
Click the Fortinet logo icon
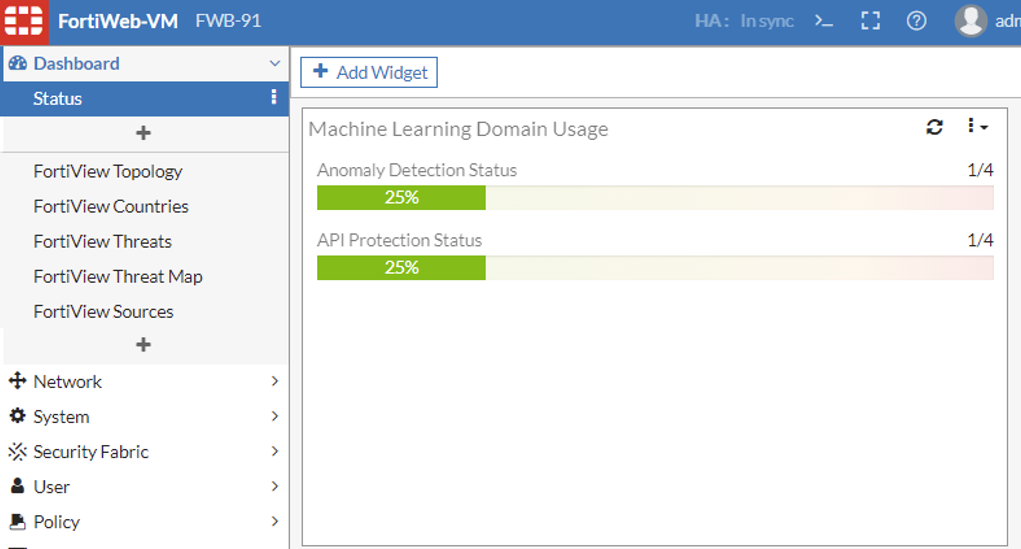[x=24, y=21]
